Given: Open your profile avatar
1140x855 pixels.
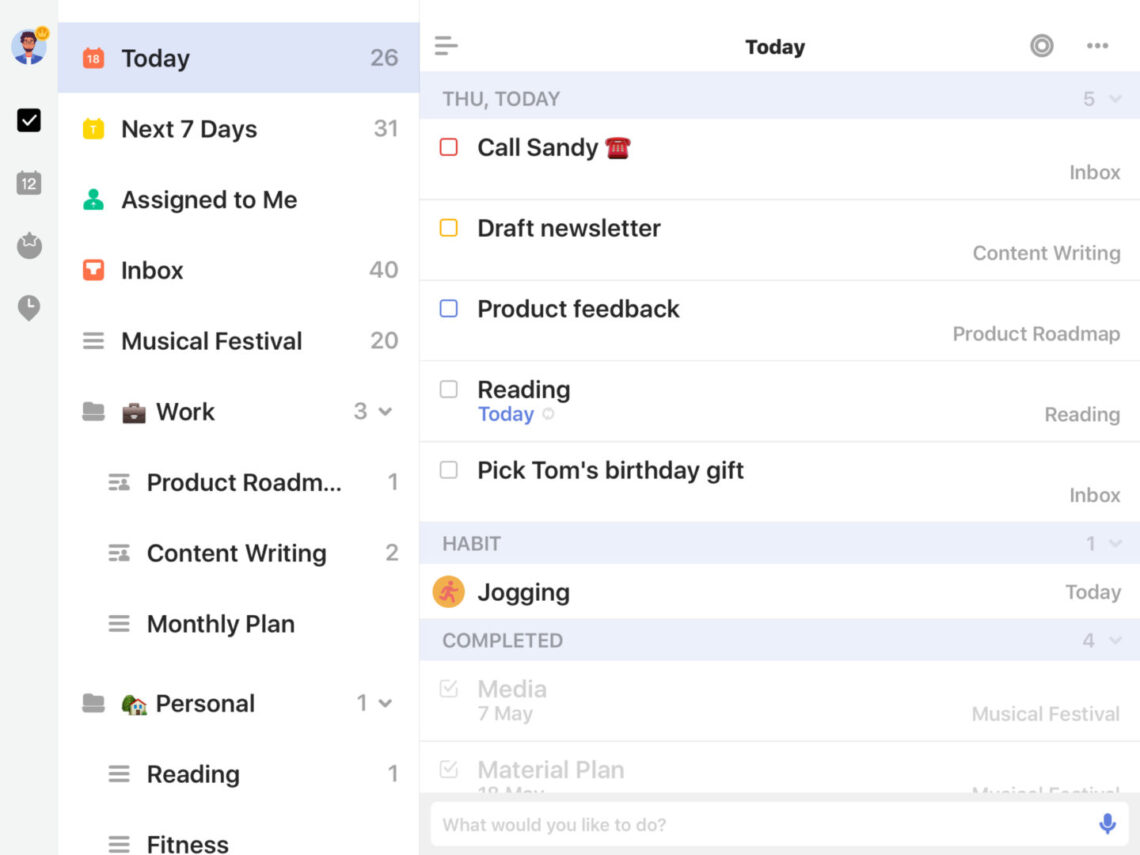Looking at the screenshot, I should pyautogui.click(x=28, y=44).
